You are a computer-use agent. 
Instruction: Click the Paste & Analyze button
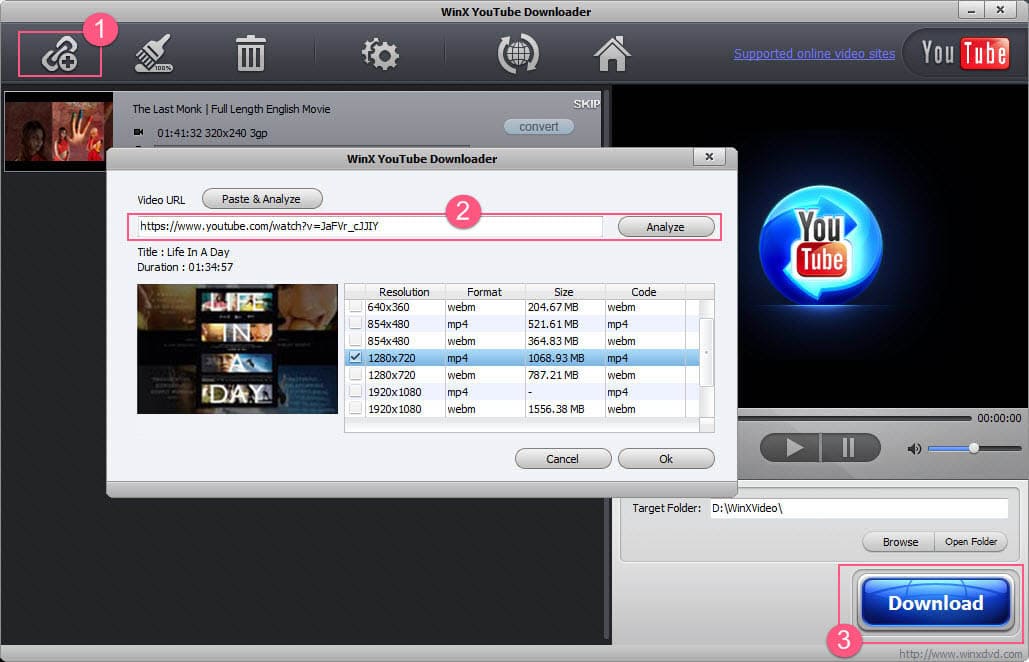262,199
